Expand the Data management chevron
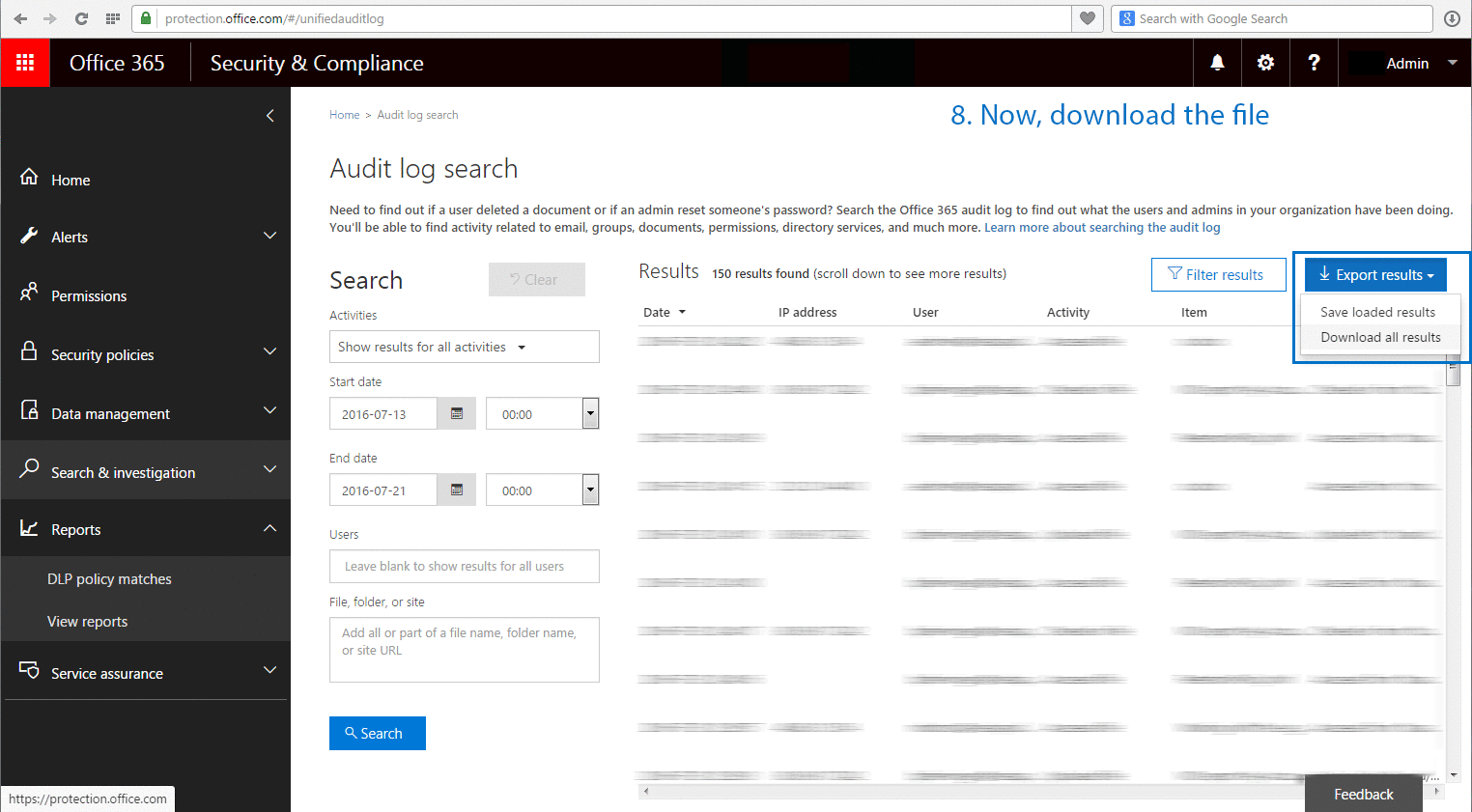The width and height of the screenshot is (1472, 812). (270, 410)
